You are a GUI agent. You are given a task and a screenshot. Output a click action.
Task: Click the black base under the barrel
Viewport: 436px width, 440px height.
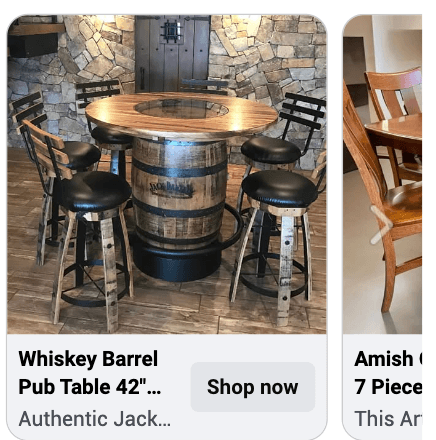coord(177,262)
